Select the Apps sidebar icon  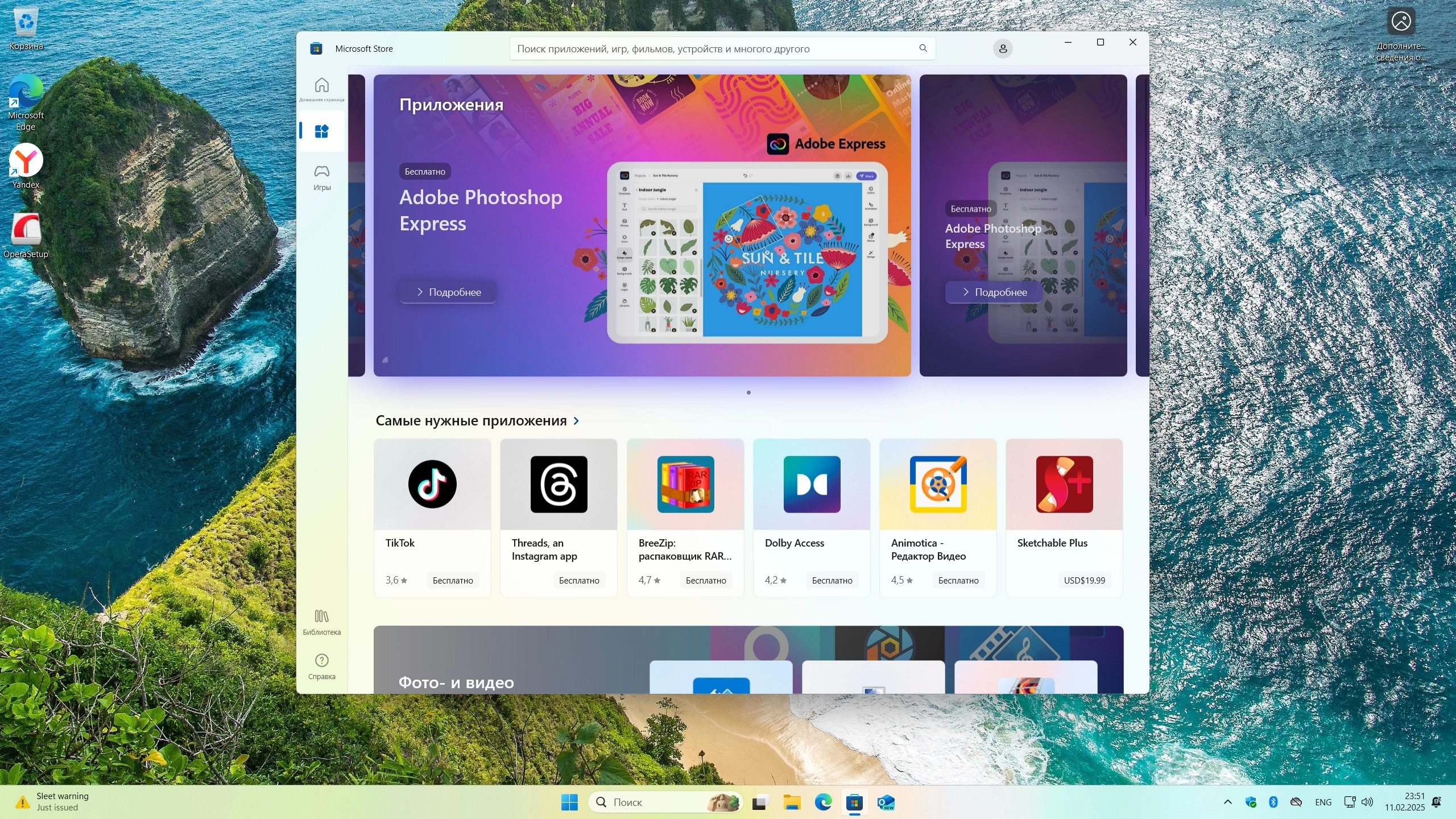[321, 131]
